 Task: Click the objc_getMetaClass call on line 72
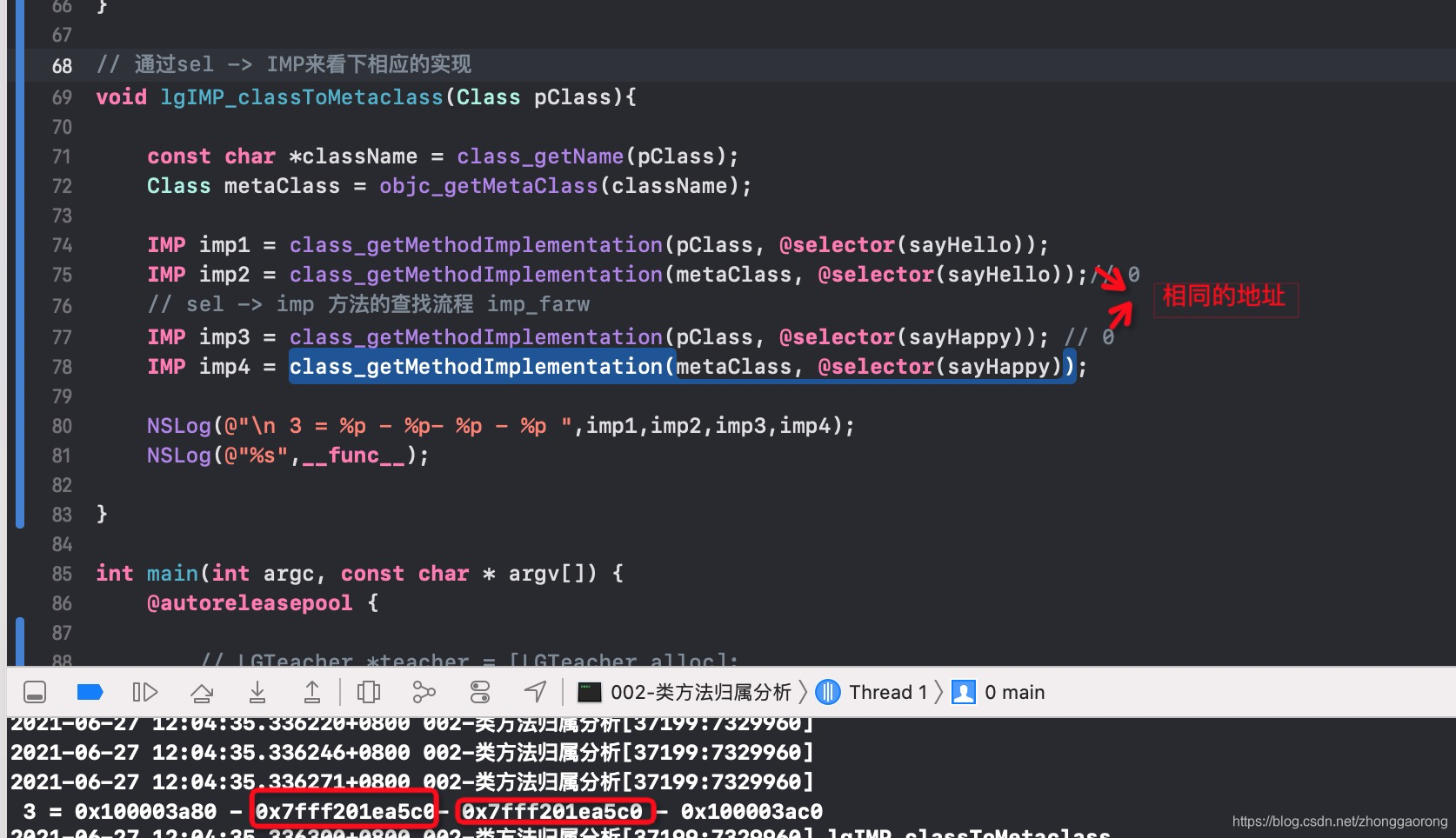(x=489, y=186)
